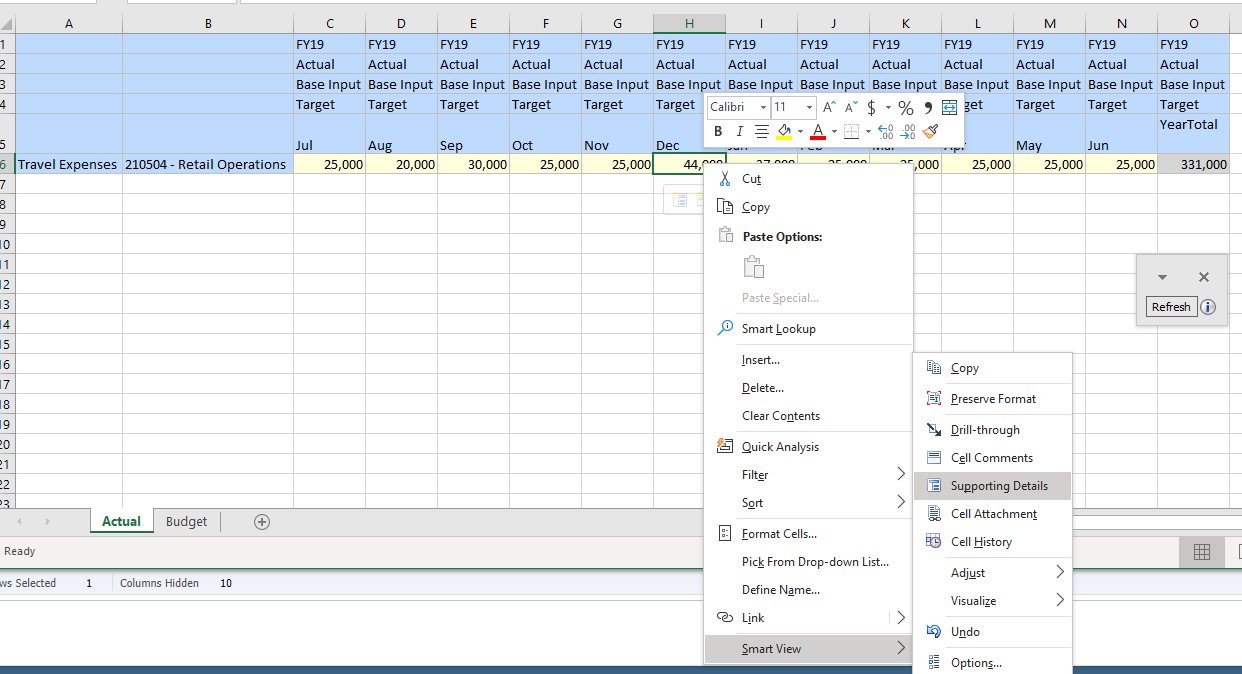The image size is (1242, 674).
Task: Select Define Name... entry
Action: click(808, 590)
